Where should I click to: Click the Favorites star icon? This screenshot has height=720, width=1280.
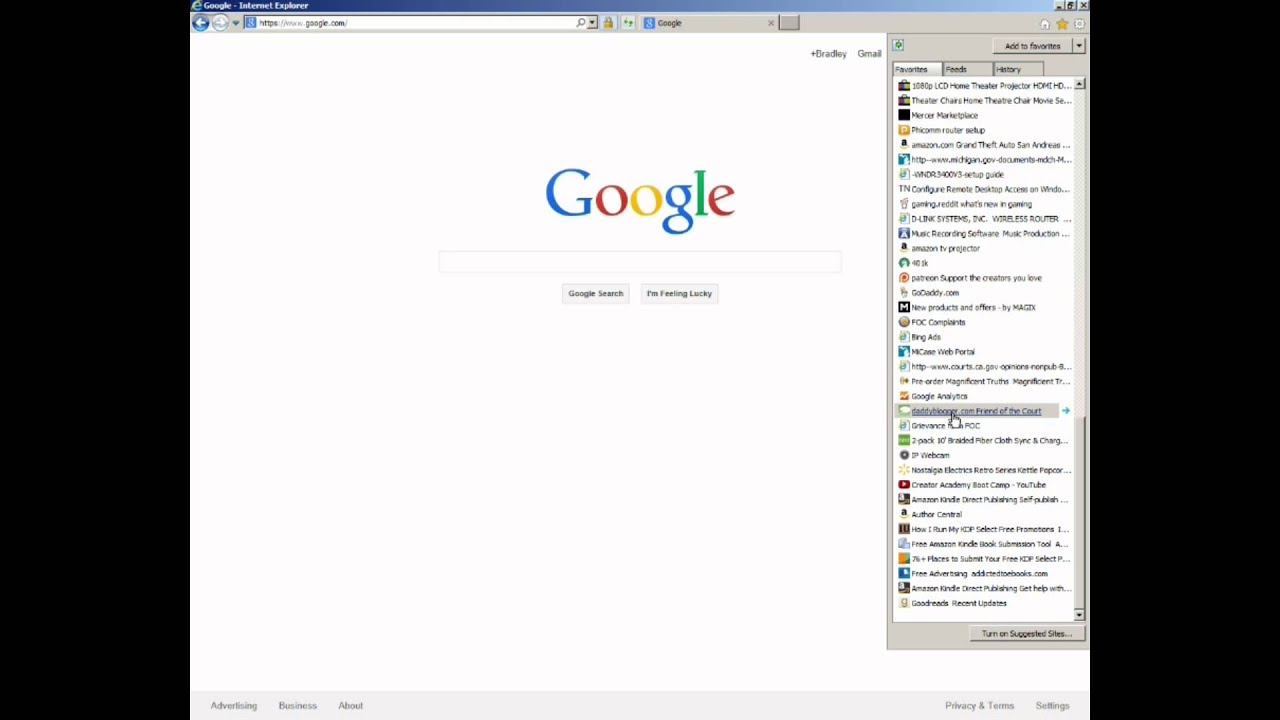[x=1062, y=24]
